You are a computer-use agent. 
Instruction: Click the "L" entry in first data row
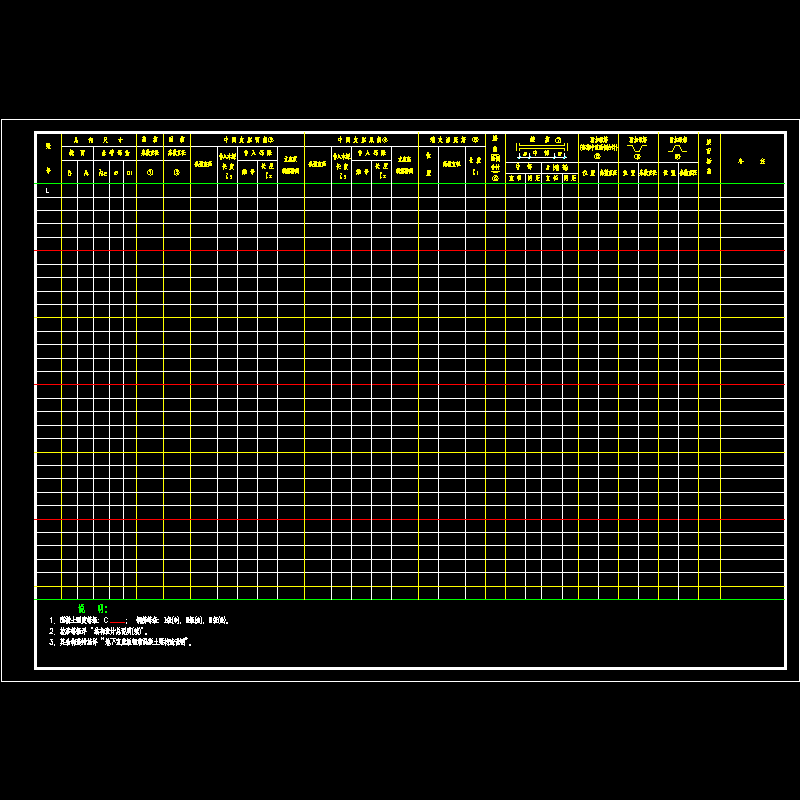47,190
